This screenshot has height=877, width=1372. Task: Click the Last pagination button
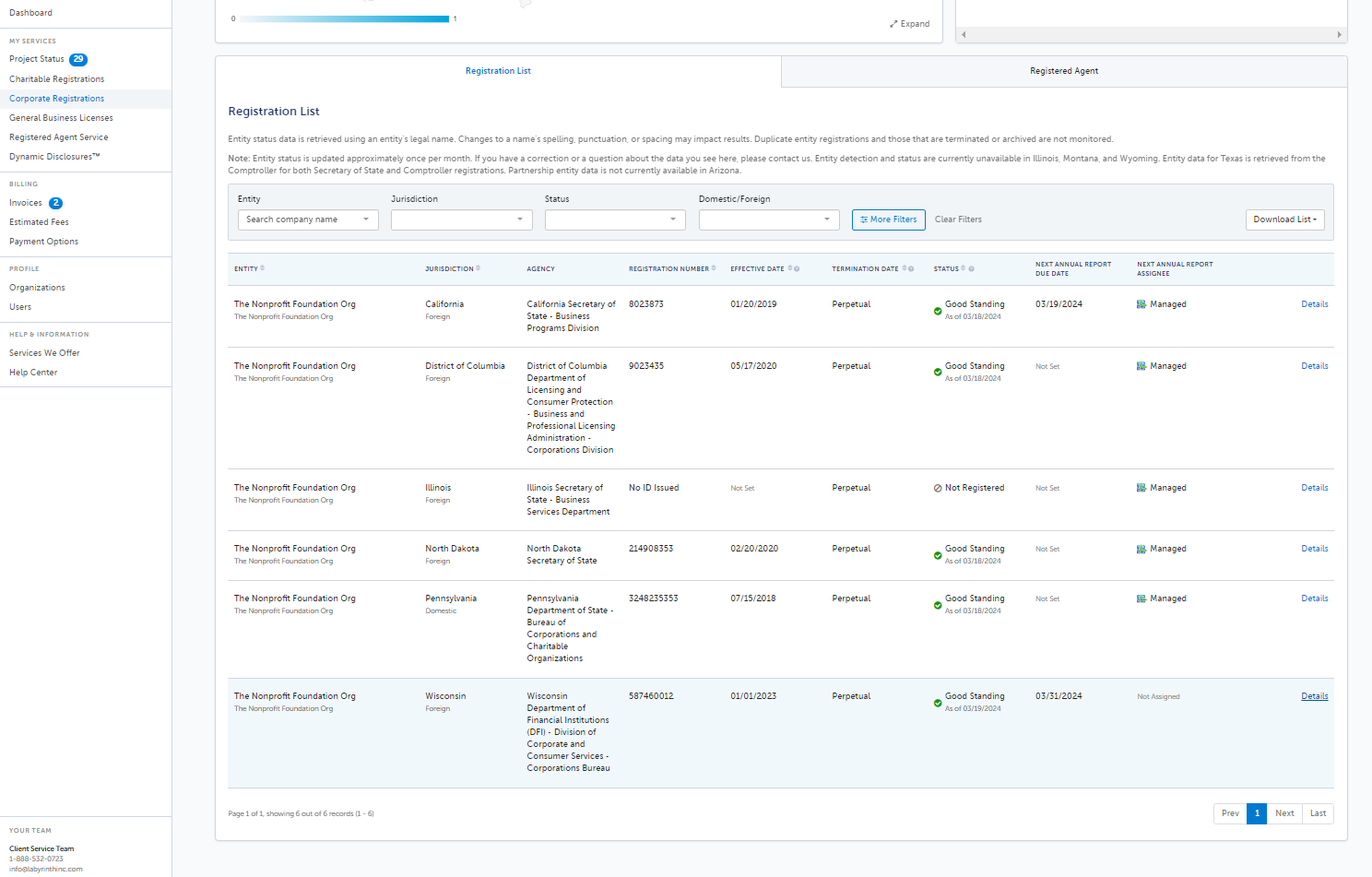point(1318,813)
